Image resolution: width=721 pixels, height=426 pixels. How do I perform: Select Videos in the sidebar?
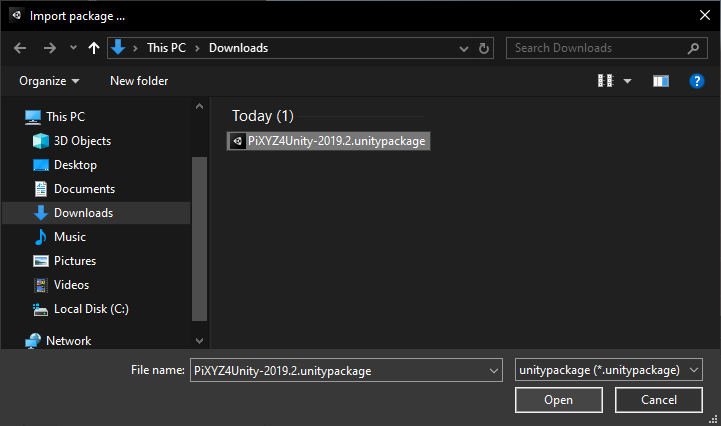pyautogui.click(x=71, y=285)
